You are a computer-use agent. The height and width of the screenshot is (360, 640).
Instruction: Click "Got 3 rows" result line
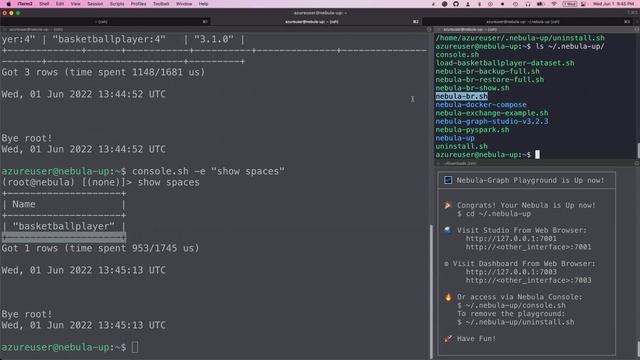(x=103, y=72)
